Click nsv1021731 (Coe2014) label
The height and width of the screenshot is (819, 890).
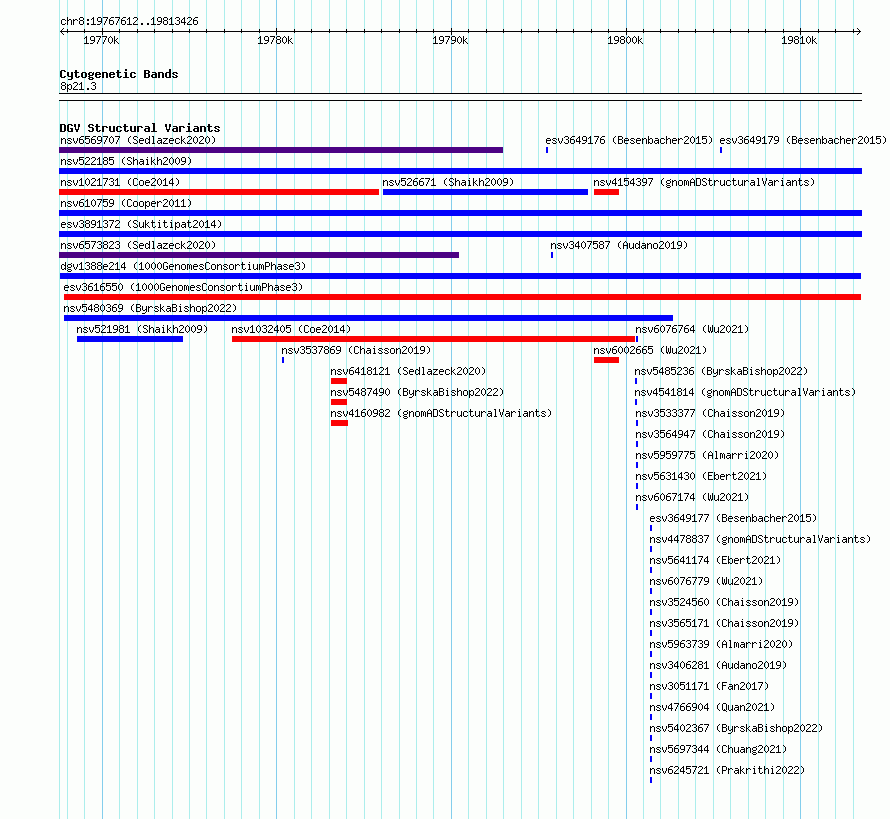[120, 182]
